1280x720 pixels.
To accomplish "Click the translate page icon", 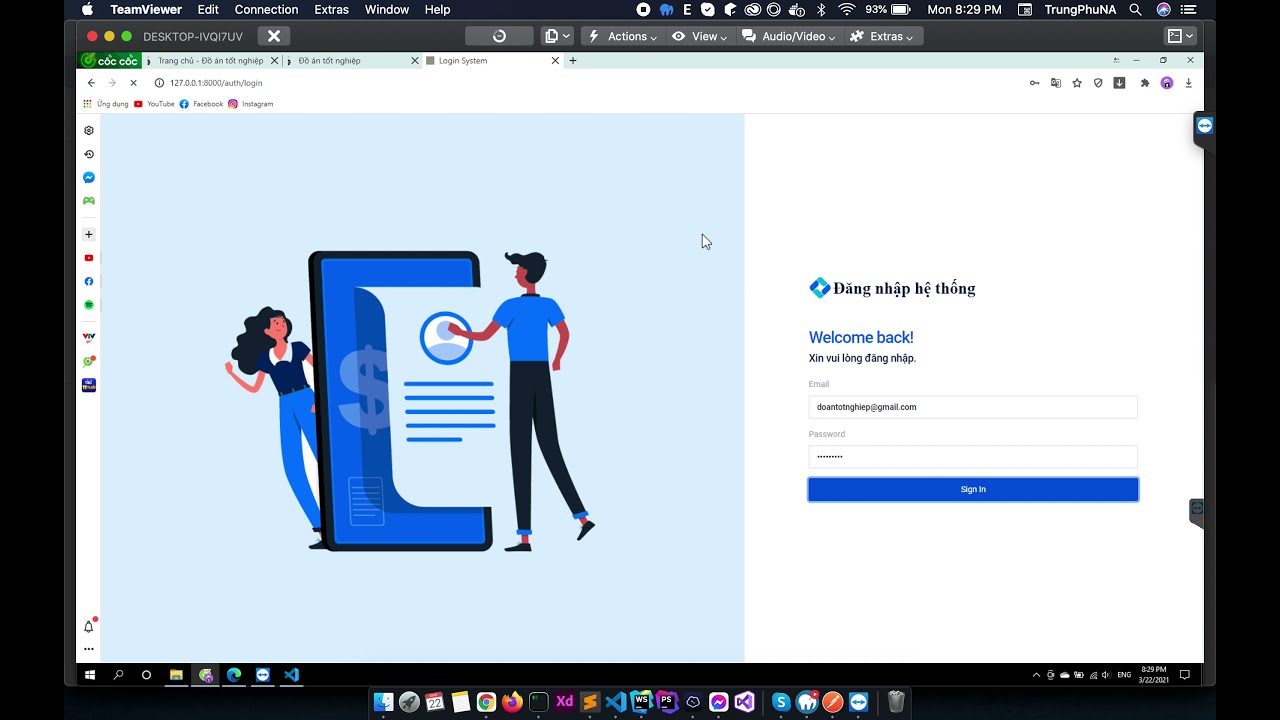I will coord(1055,83).
